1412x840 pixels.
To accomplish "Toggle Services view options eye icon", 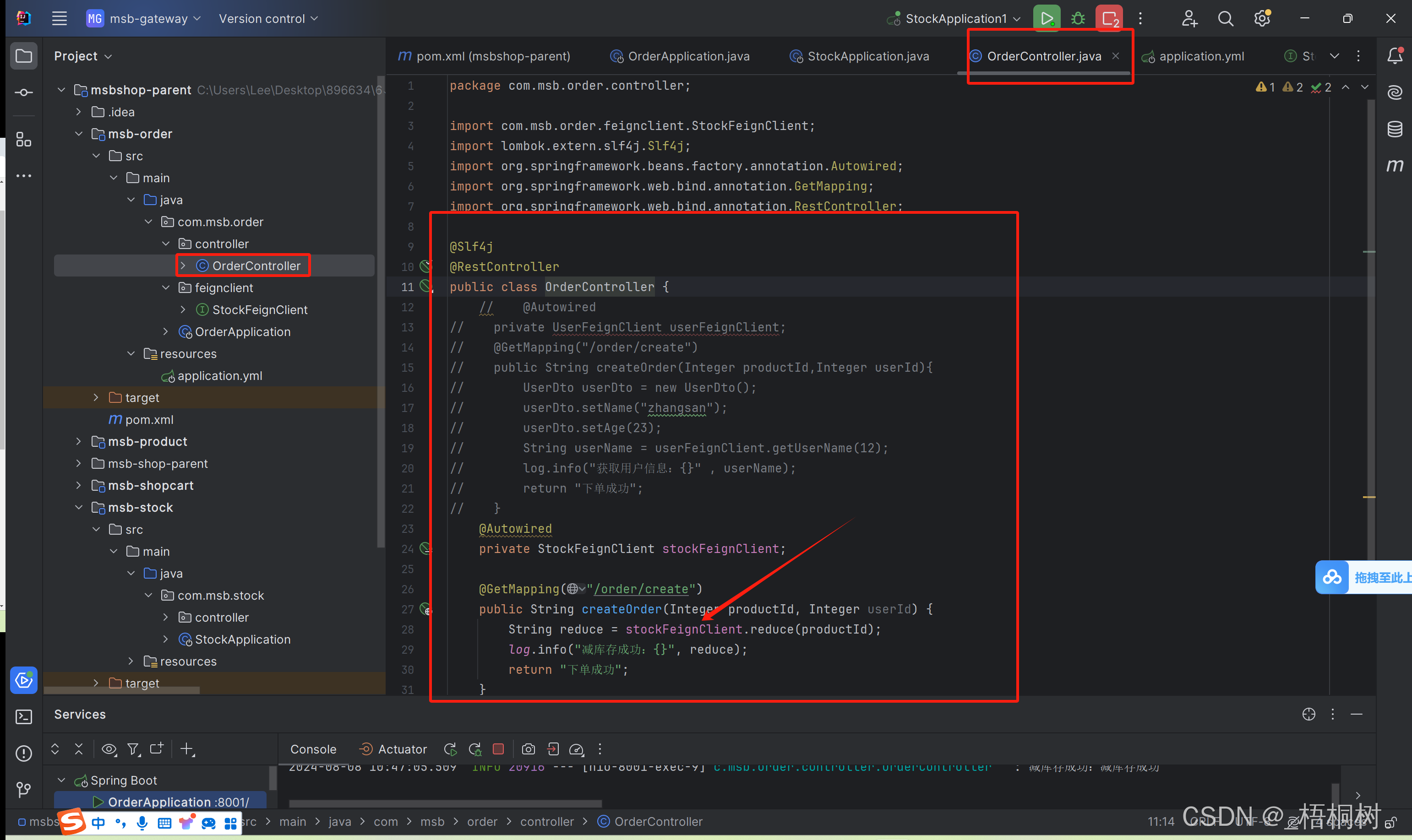I will [109, 749].
